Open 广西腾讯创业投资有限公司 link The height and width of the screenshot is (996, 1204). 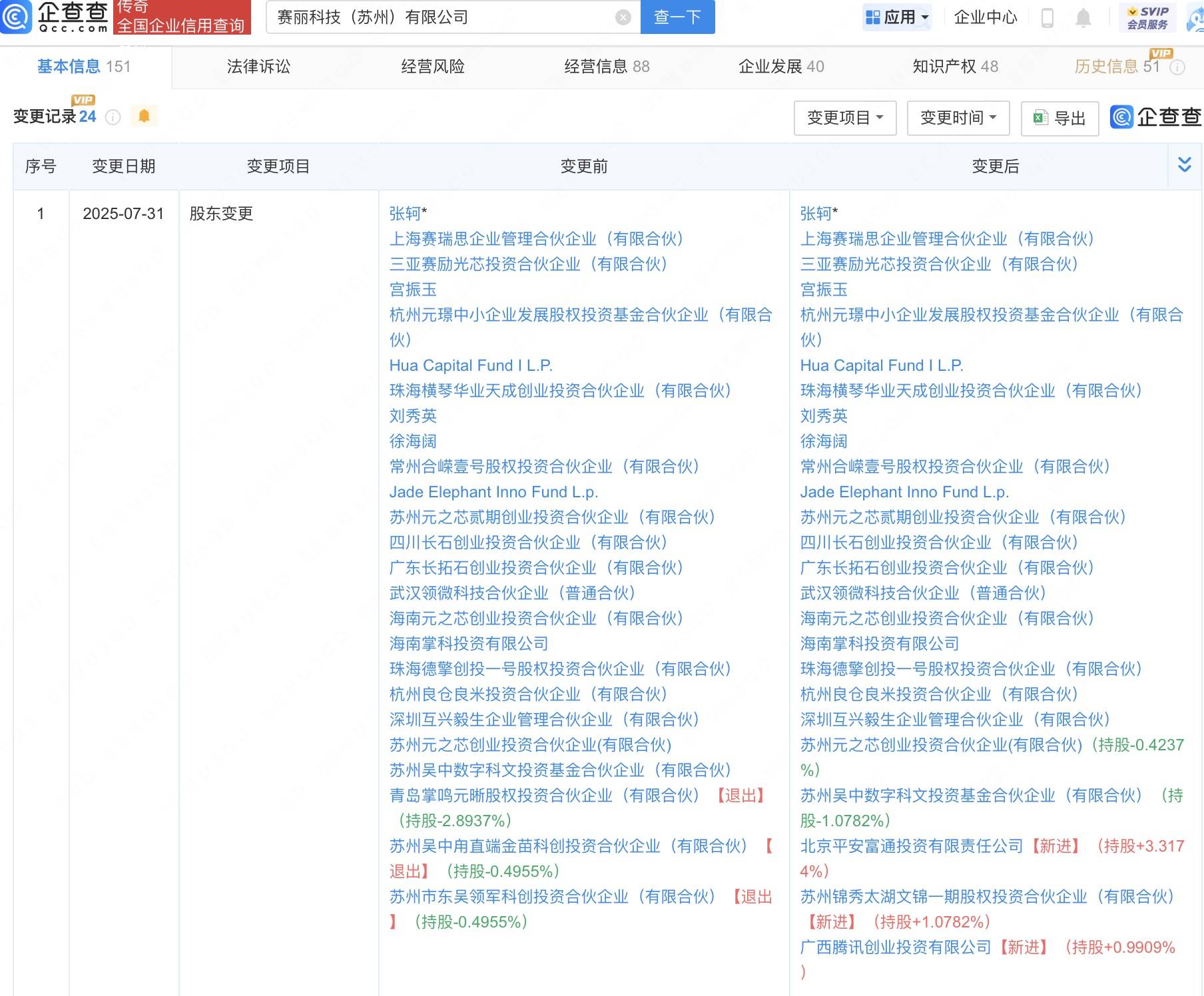pos(896,947)
